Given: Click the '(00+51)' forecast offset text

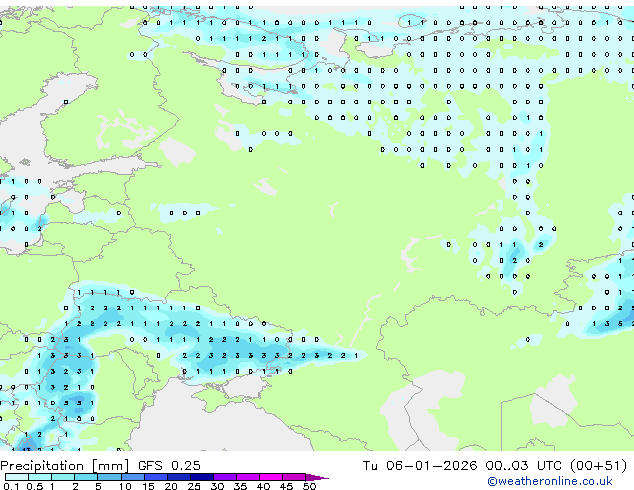Looking at the screenshot, I should click(x=598, y=466).
